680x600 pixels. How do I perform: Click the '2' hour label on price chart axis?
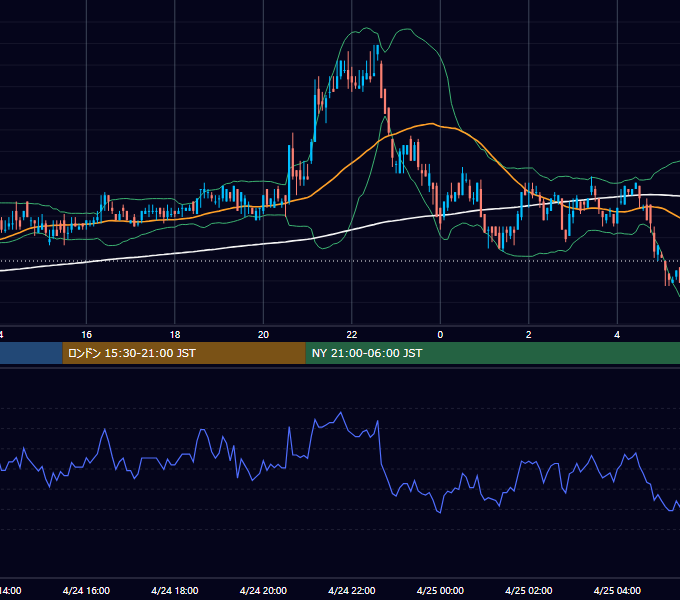pyautogui.click(x=529, y=335)
